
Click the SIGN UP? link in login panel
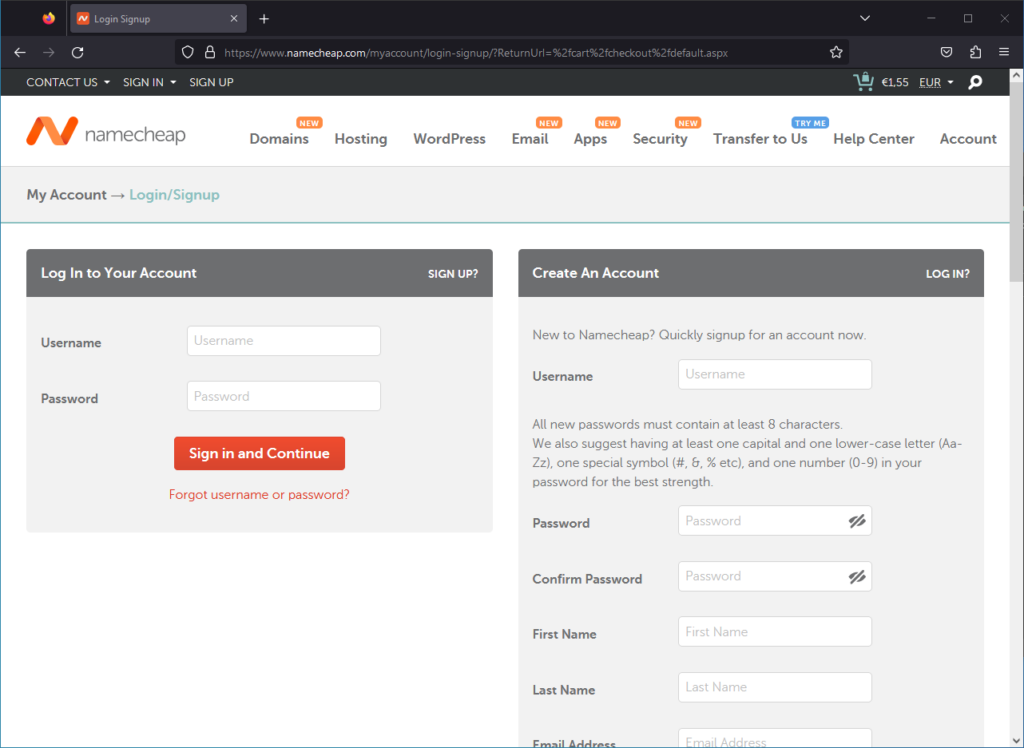point(453,274)
